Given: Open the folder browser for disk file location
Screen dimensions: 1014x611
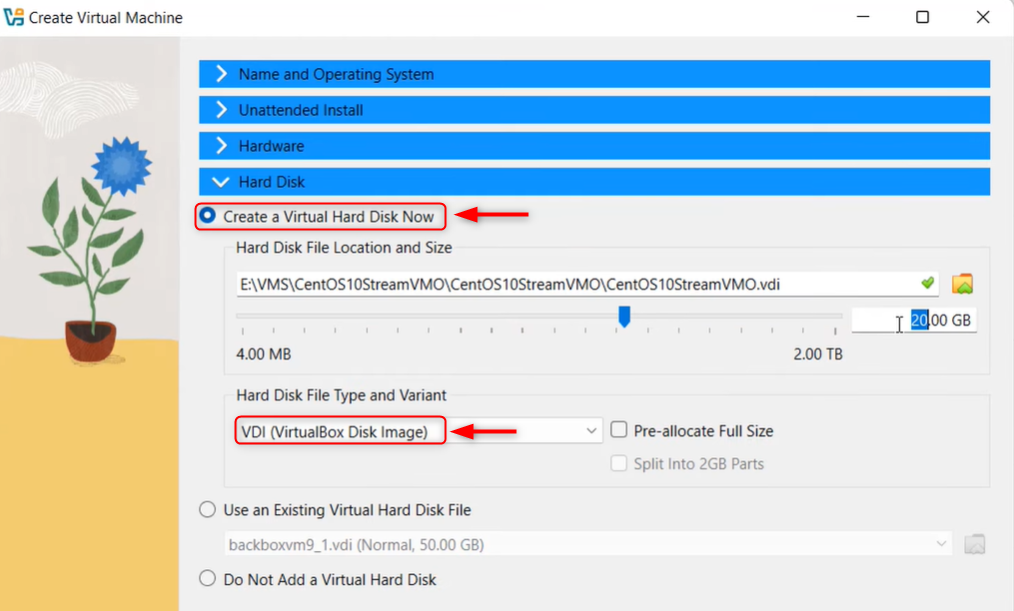Looking at the screenshot, I should 961,284.
